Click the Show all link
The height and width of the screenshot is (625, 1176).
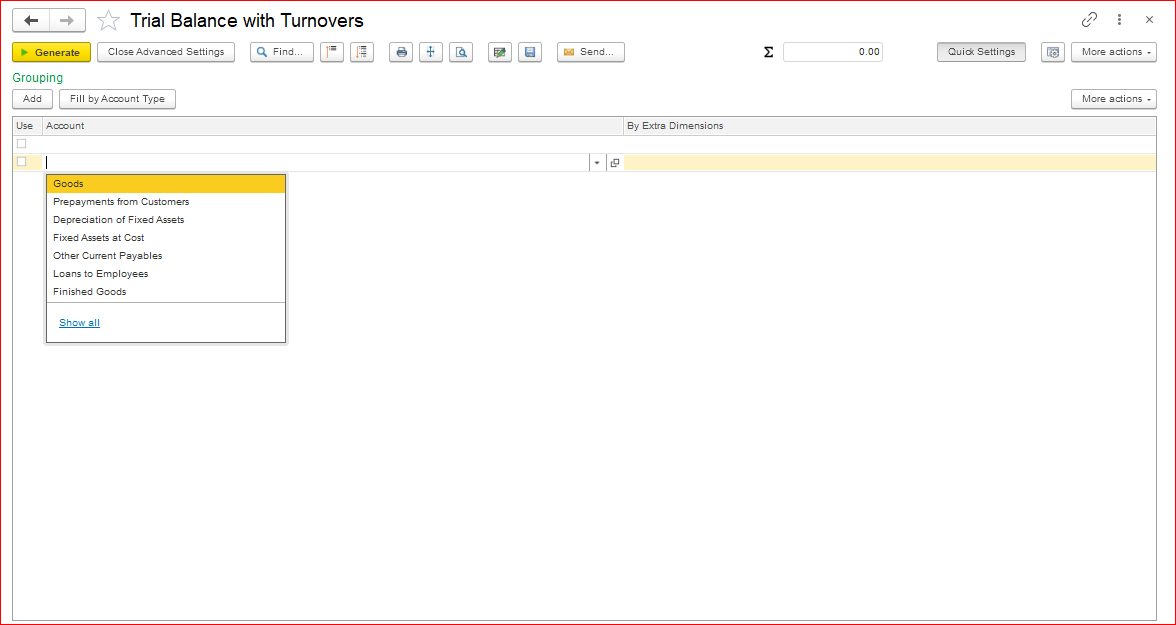(79, 323)
